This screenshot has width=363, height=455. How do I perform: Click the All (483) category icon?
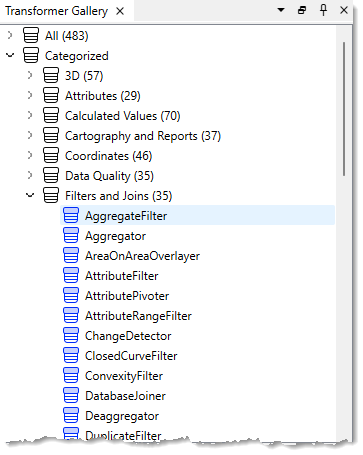pos(31,35)
